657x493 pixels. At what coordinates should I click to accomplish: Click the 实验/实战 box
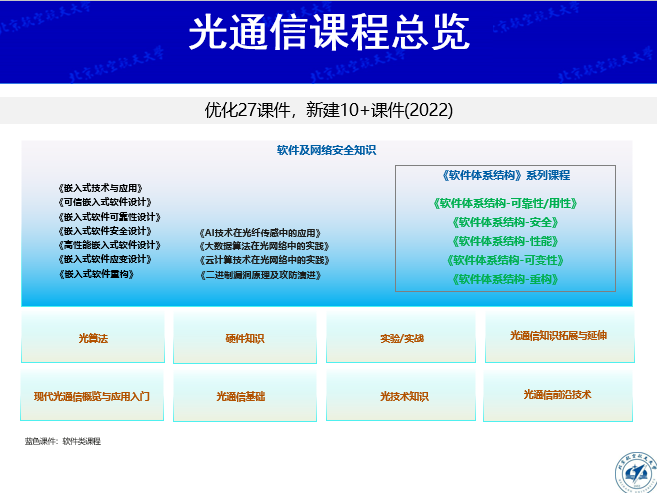tap(401, 338)
